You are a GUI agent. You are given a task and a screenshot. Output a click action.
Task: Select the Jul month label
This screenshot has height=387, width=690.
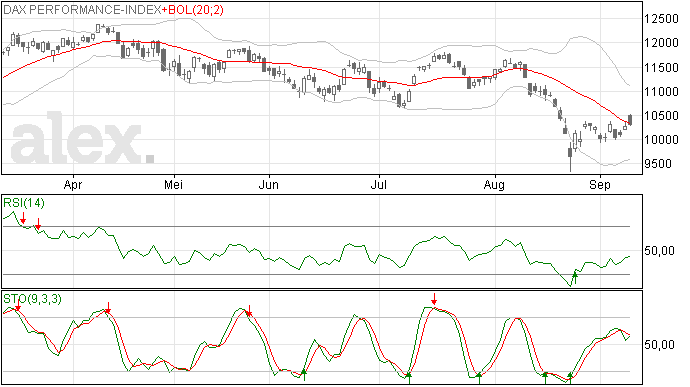click(378, 184)
